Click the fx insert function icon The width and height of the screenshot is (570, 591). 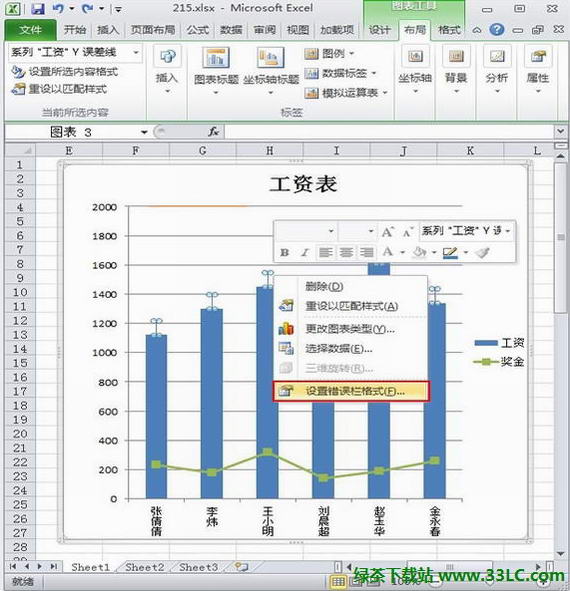point(213,132)
